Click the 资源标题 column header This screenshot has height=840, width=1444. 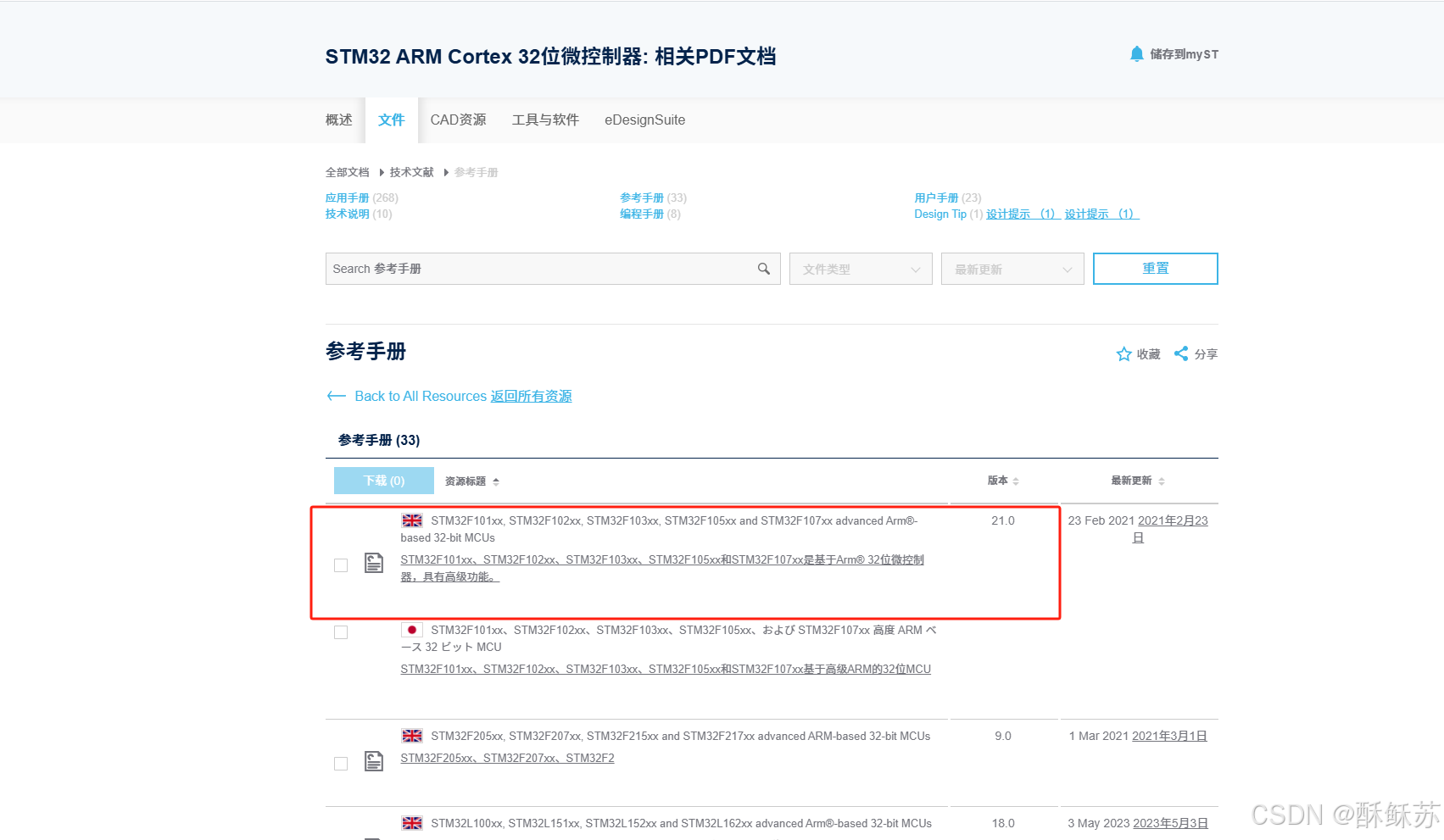point(466,481)
